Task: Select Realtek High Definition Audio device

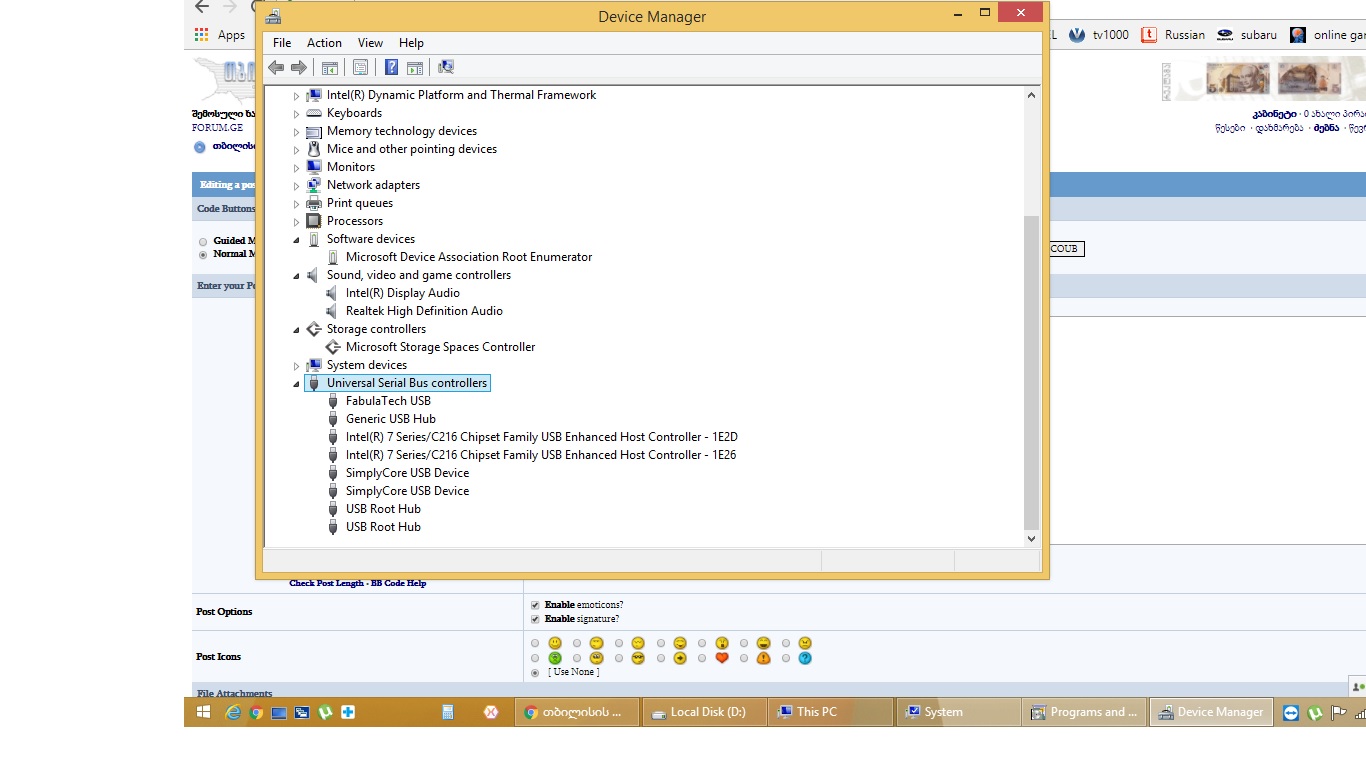Action: (x=424, y=311)
